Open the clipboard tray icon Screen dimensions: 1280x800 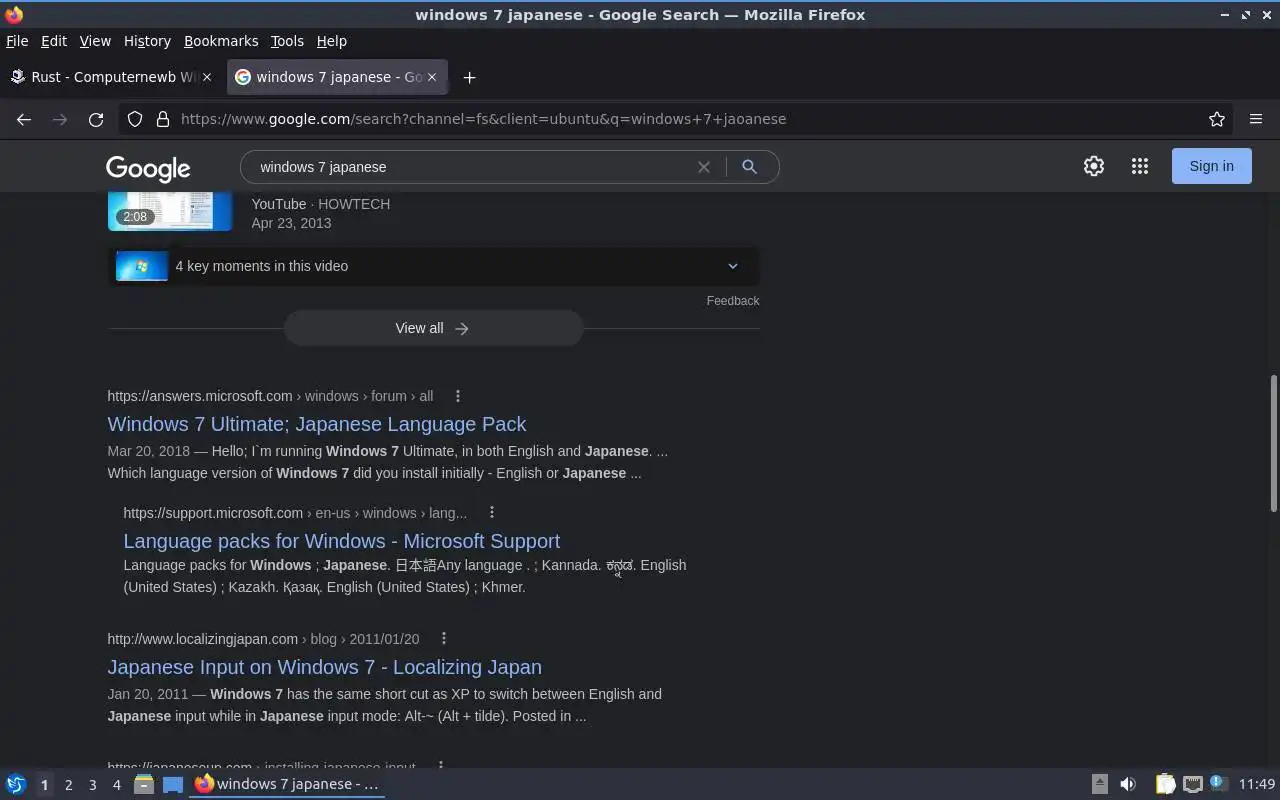(1165, 784)
